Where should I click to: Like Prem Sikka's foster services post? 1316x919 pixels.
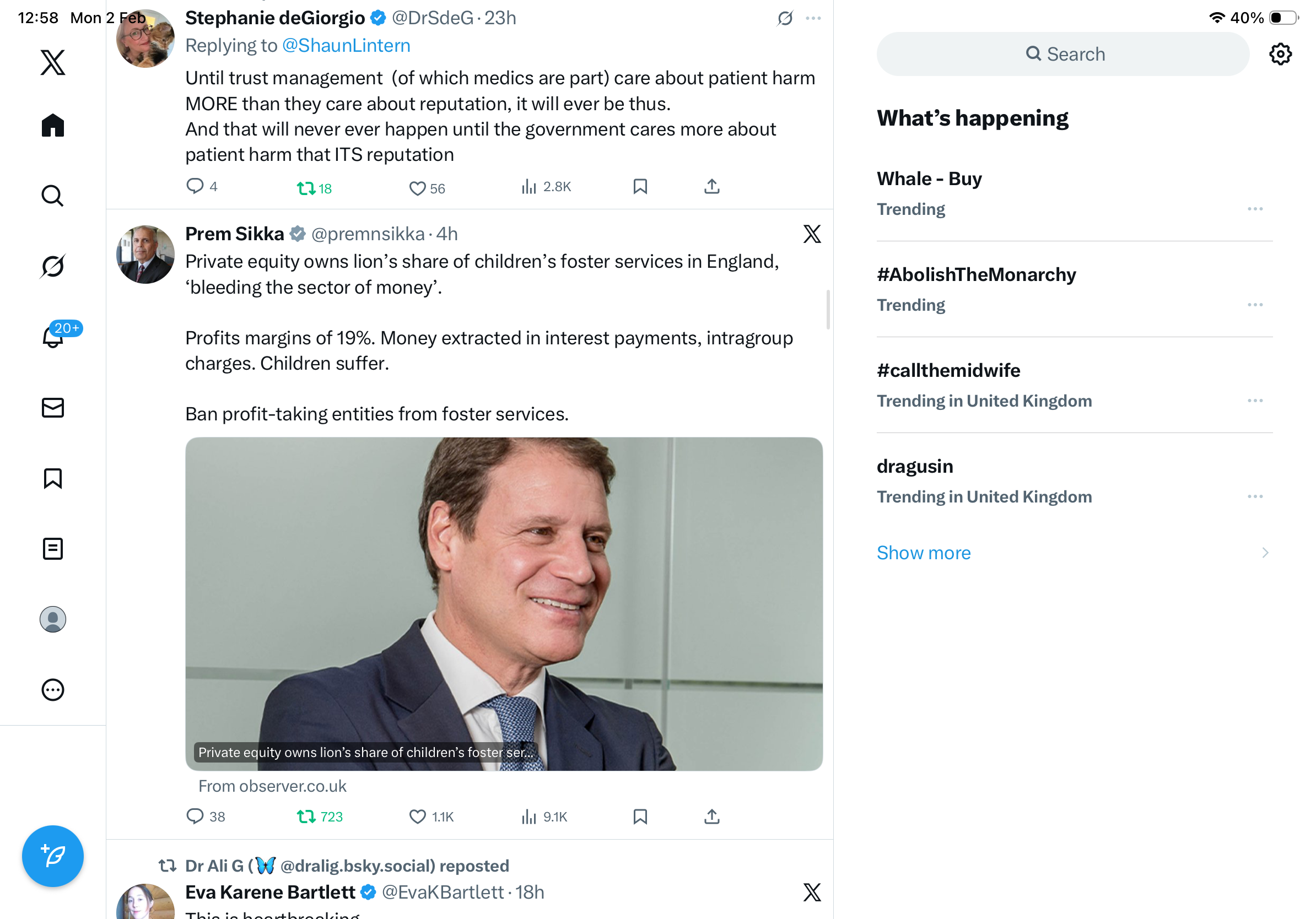coord(418,816)
